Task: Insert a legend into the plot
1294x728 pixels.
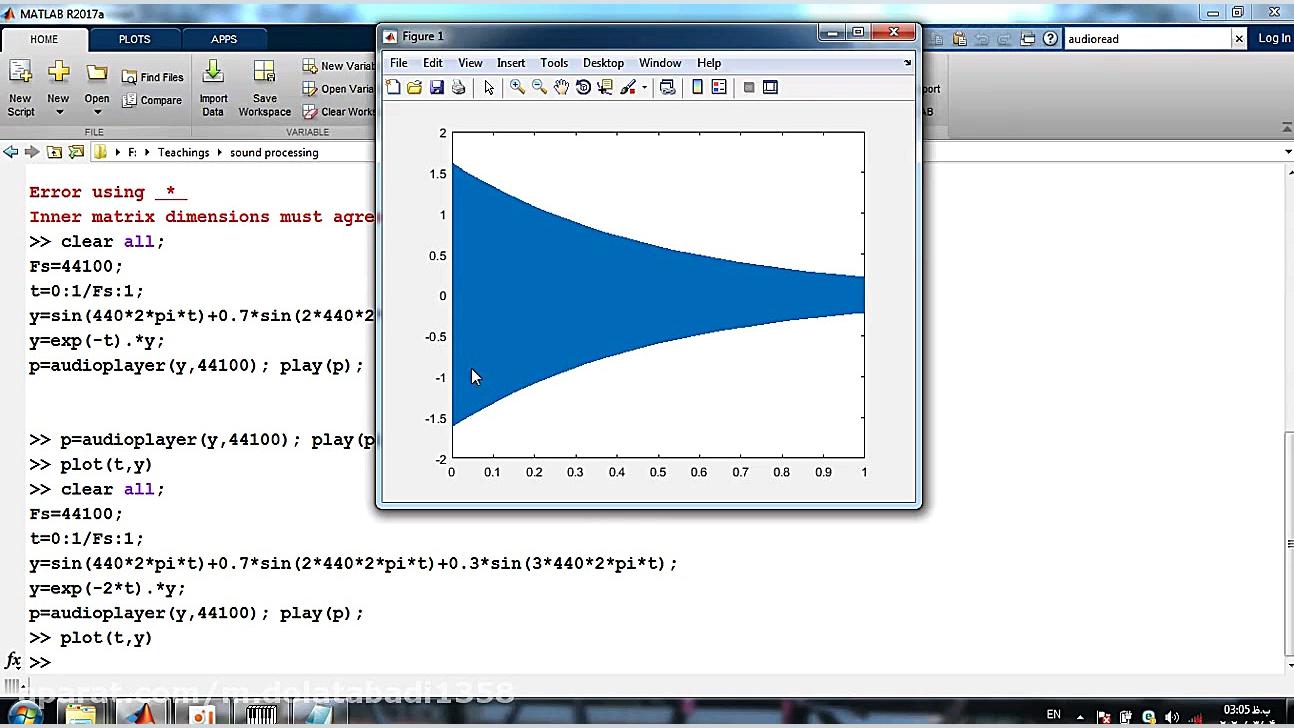Action: point(719,88)
